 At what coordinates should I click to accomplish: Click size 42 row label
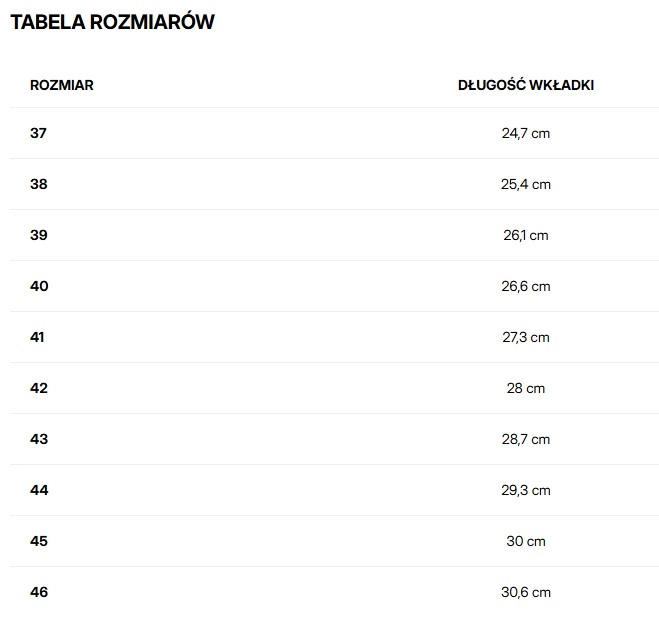tap(39, 388)
